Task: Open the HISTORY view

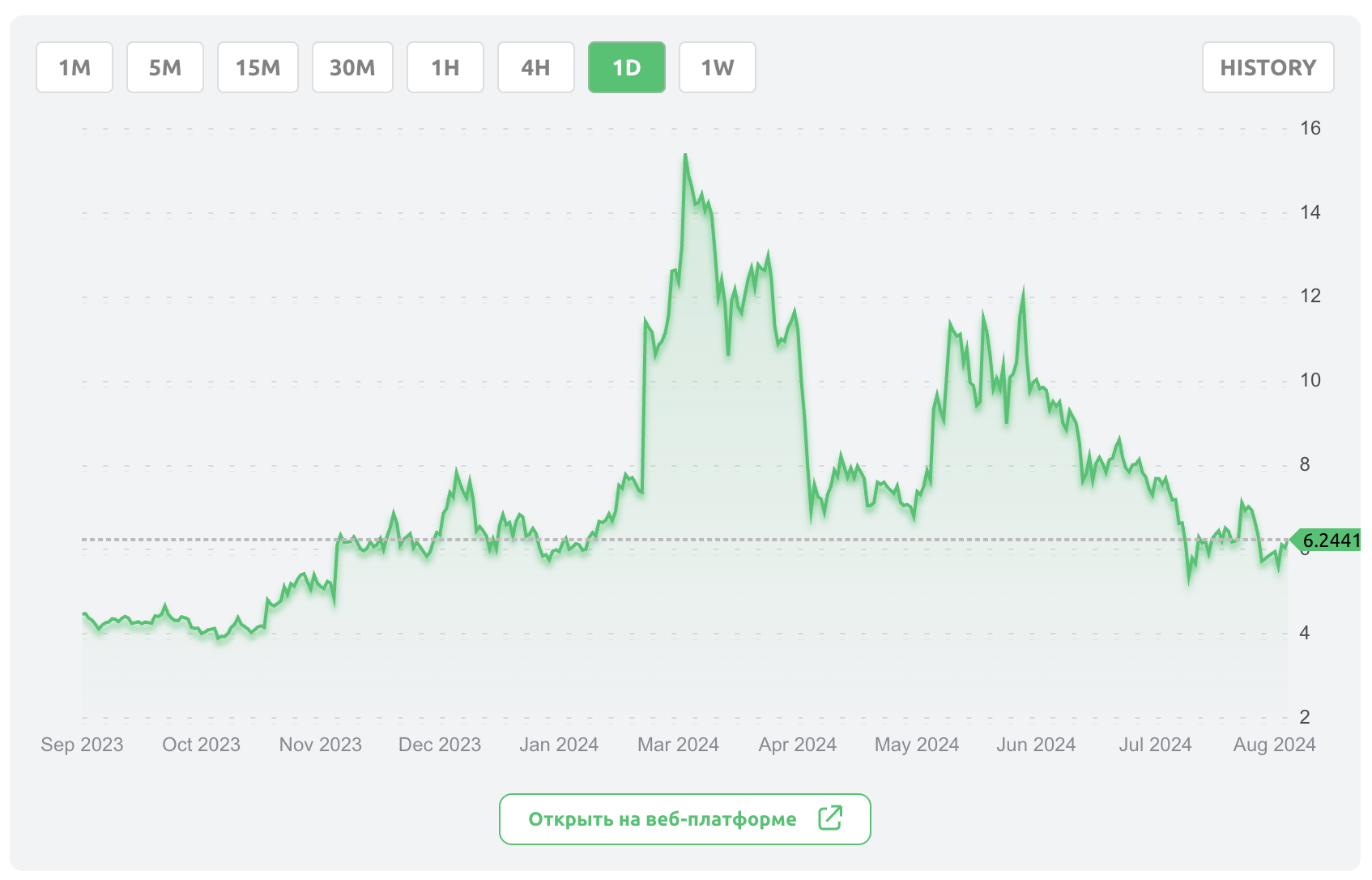Action: click(1268, 67)
